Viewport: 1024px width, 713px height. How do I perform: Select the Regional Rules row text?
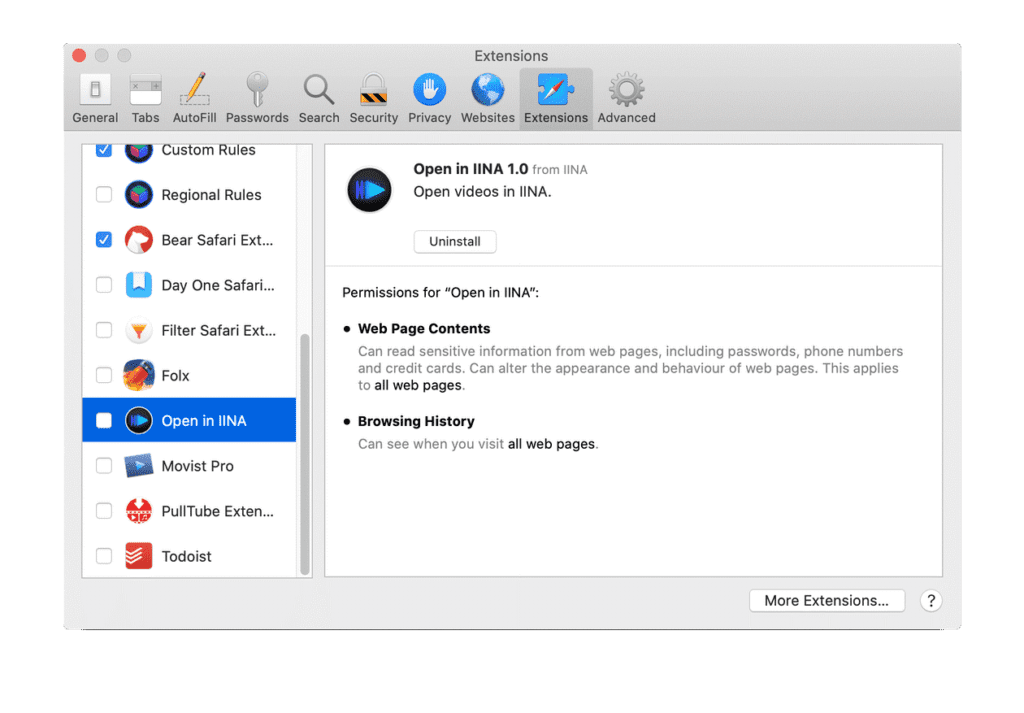[211, 195]
